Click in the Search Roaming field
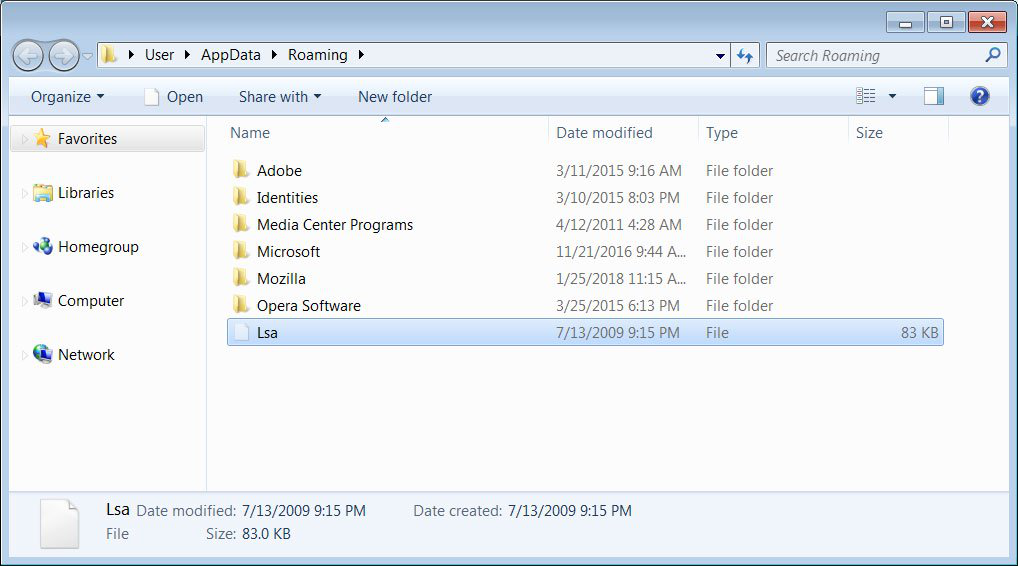1018x566 pixels. (x=876, y=56)
